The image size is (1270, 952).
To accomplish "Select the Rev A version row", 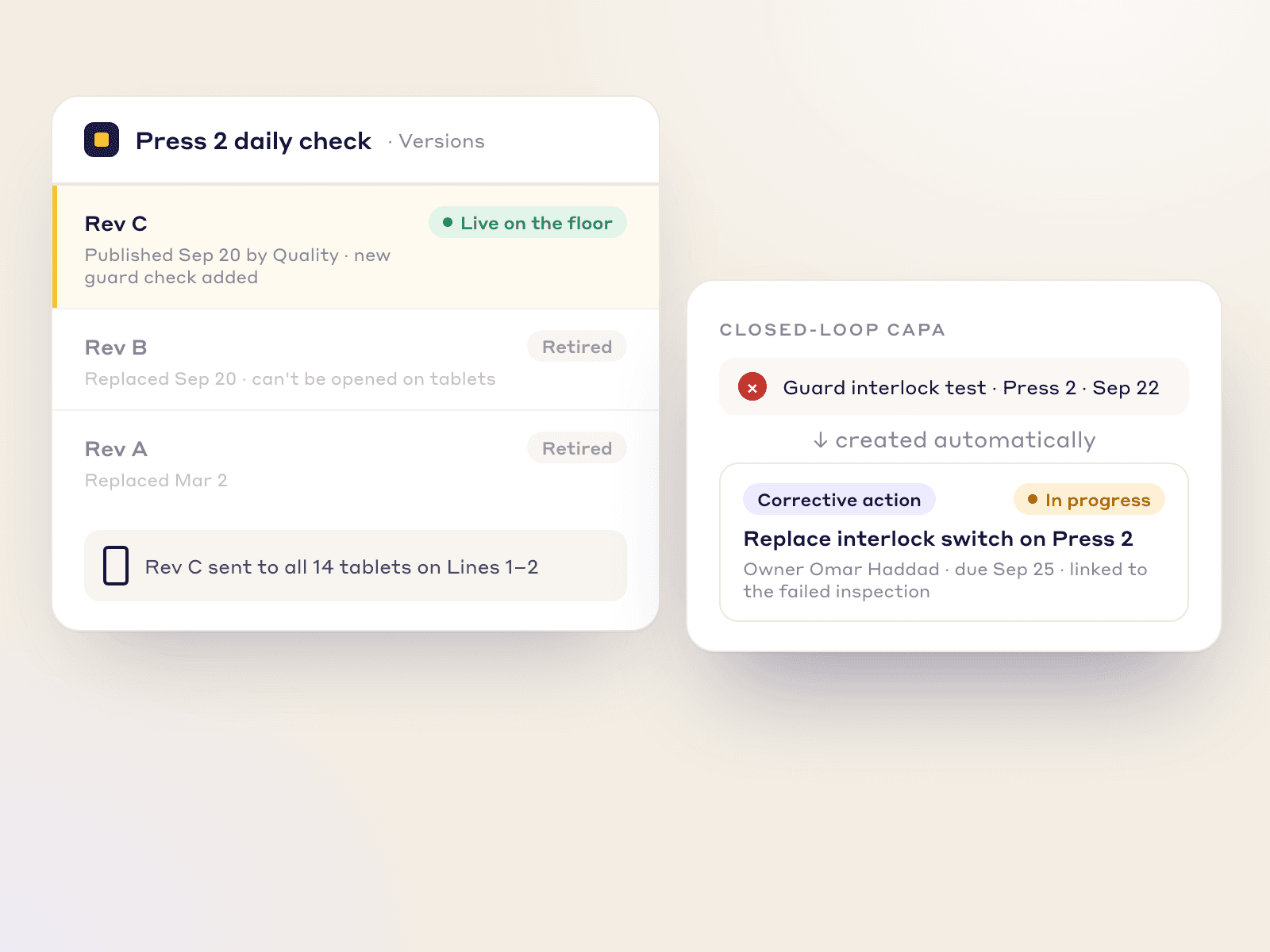I will coord(356,462).
